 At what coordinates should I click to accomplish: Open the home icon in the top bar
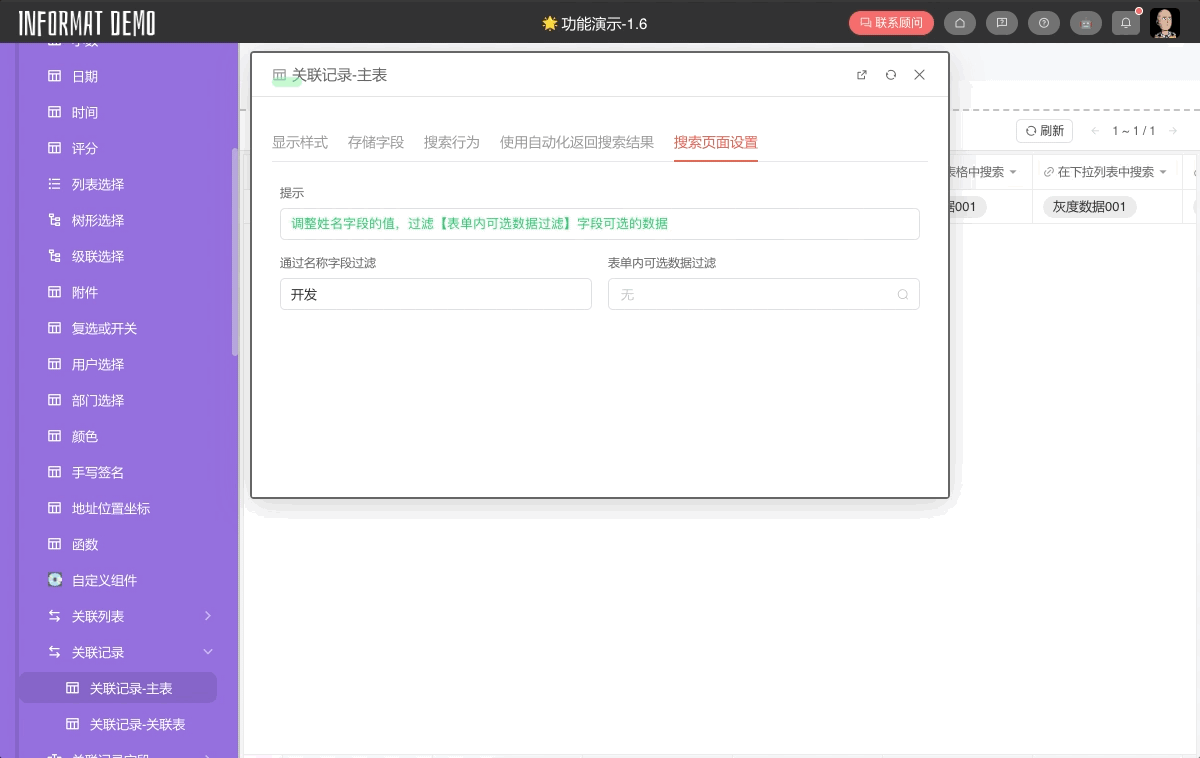click(960, 22)
